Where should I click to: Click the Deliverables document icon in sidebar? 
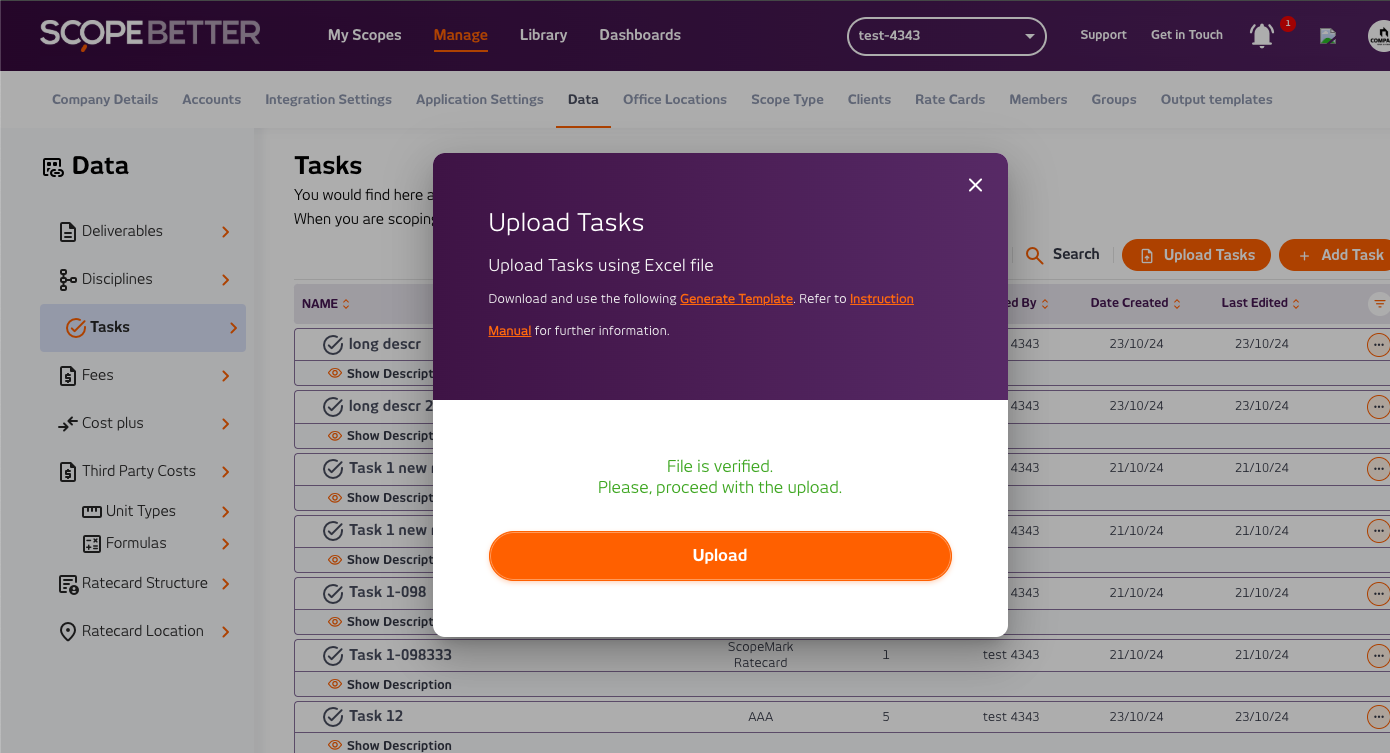click(x=68, y=232)
